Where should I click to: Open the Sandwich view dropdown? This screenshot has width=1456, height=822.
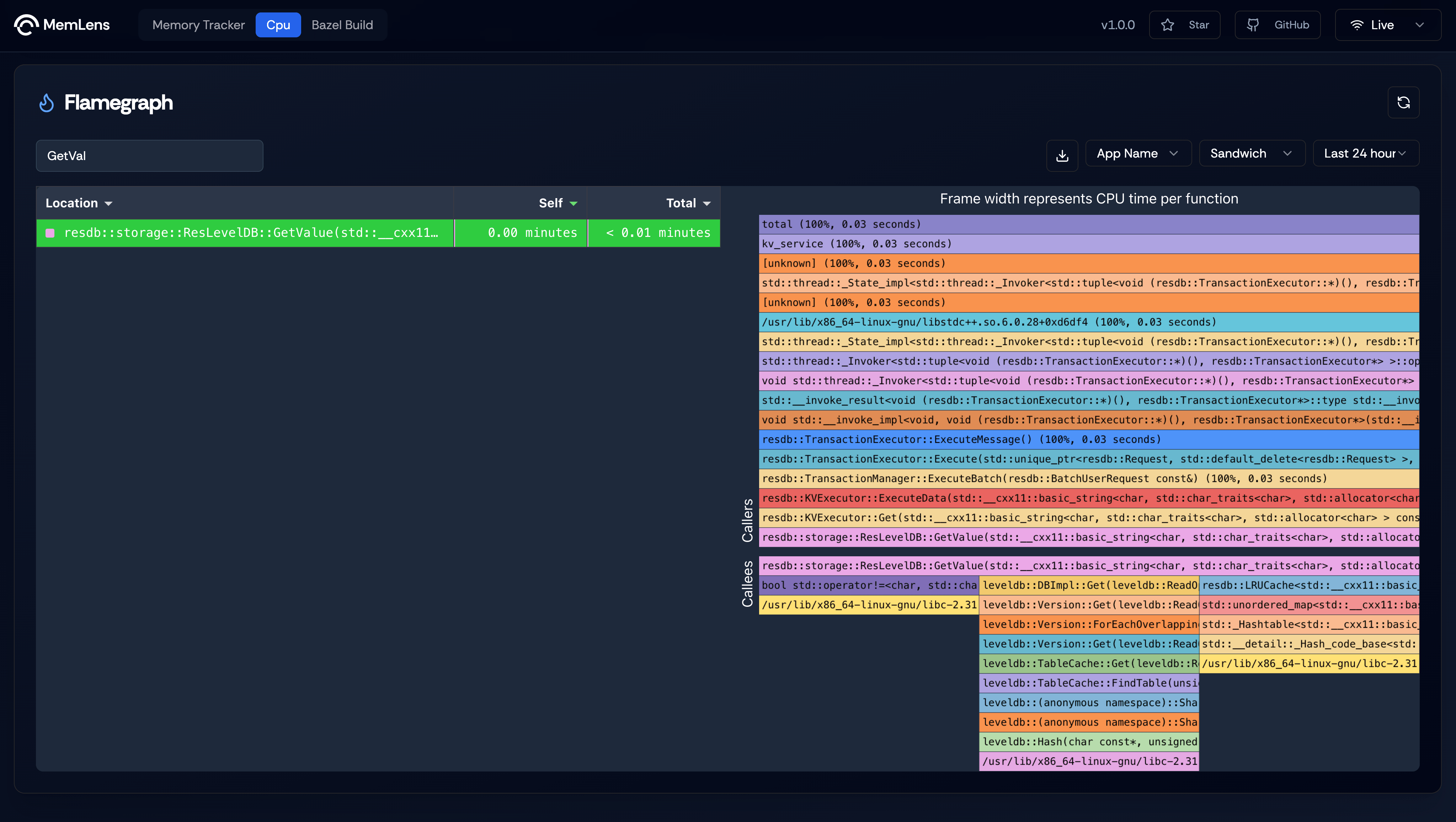1249,153
